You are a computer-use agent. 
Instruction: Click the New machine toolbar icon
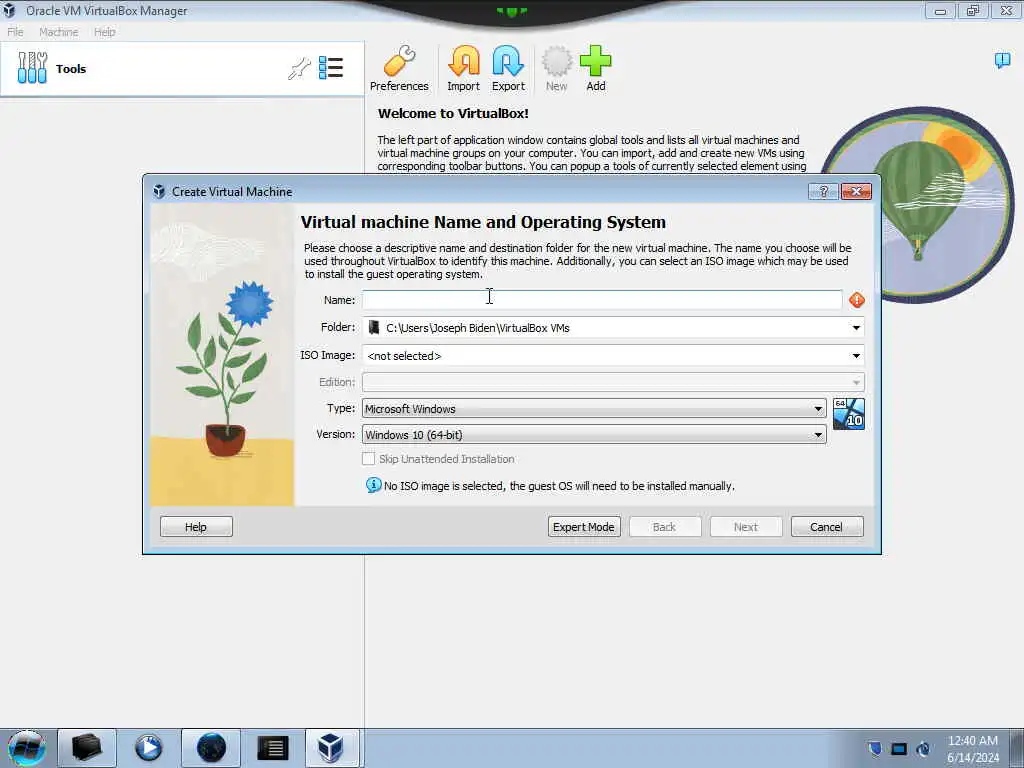pos(556,68)
